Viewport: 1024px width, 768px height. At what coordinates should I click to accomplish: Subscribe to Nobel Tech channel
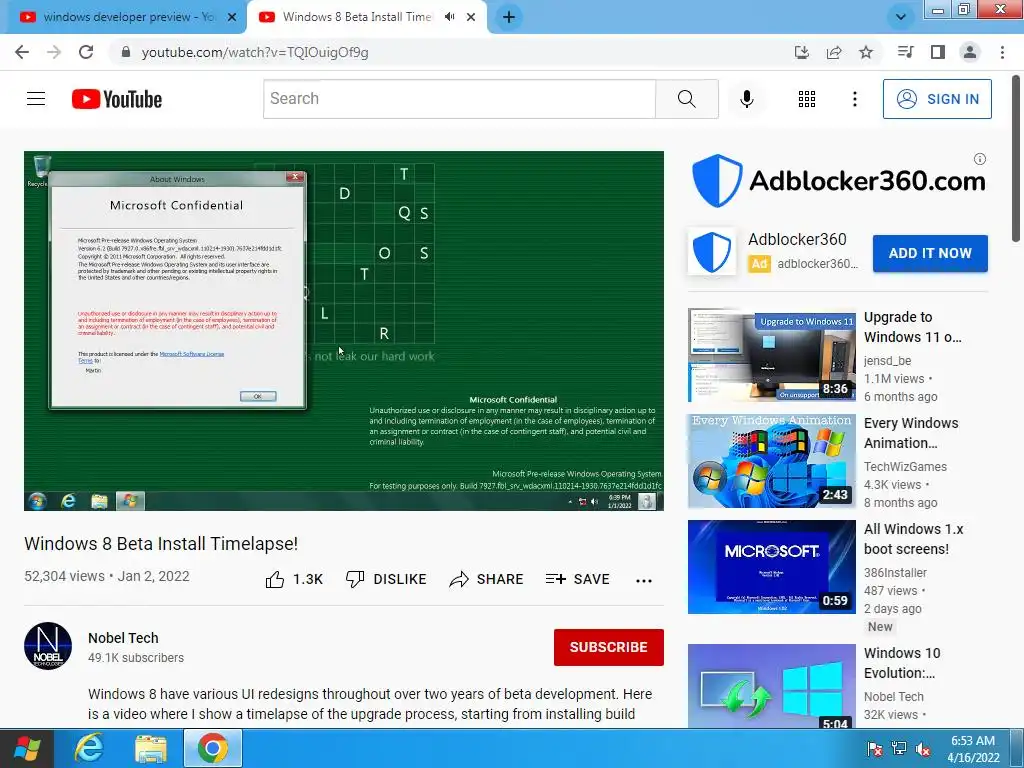(609, 647)
